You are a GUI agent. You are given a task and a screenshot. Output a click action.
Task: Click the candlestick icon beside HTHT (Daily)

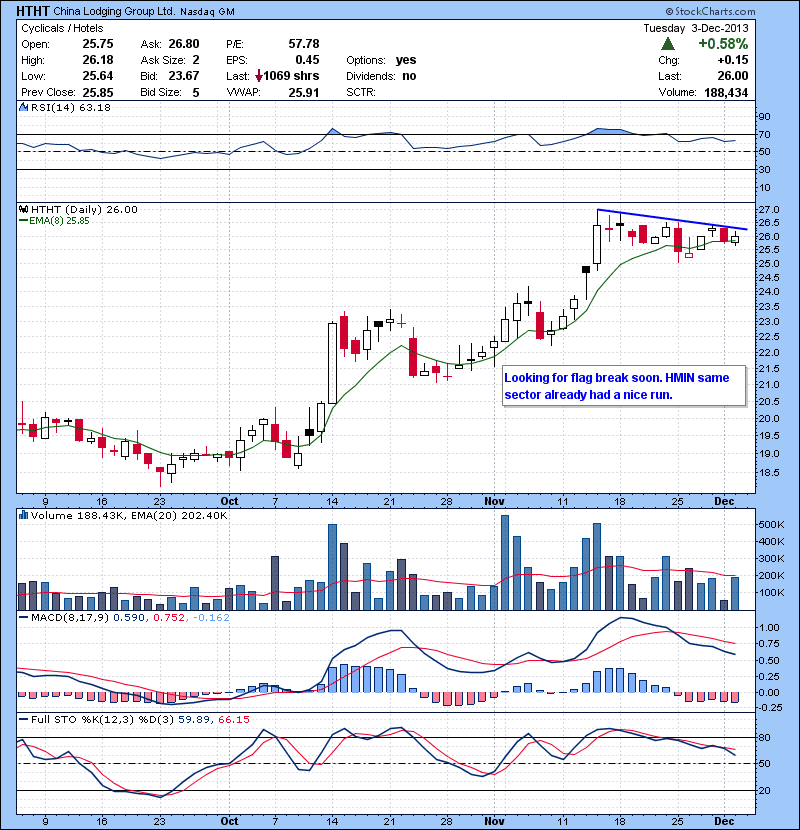click(x=23, y=209)
